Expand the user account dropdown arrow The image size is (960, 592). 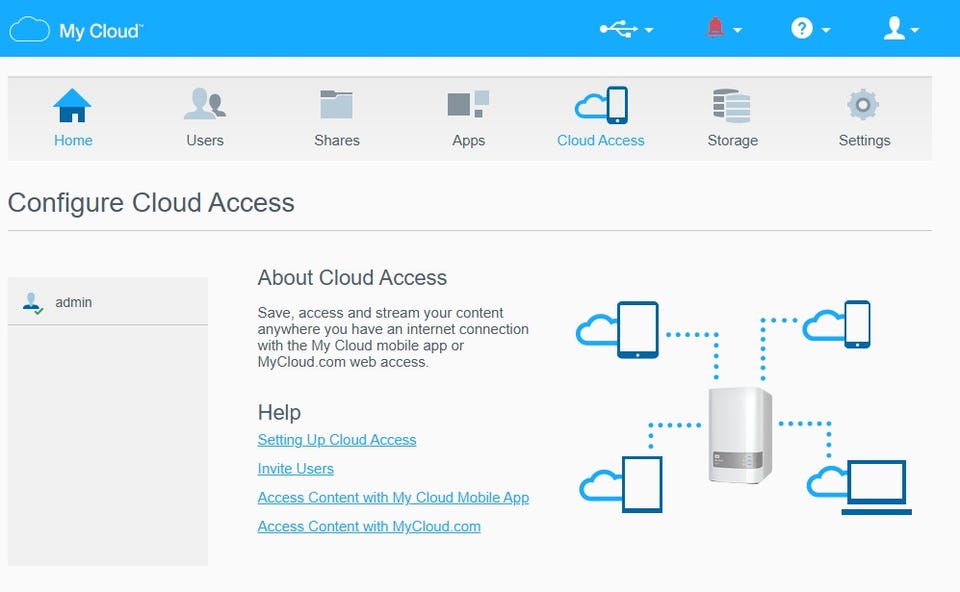915,30
